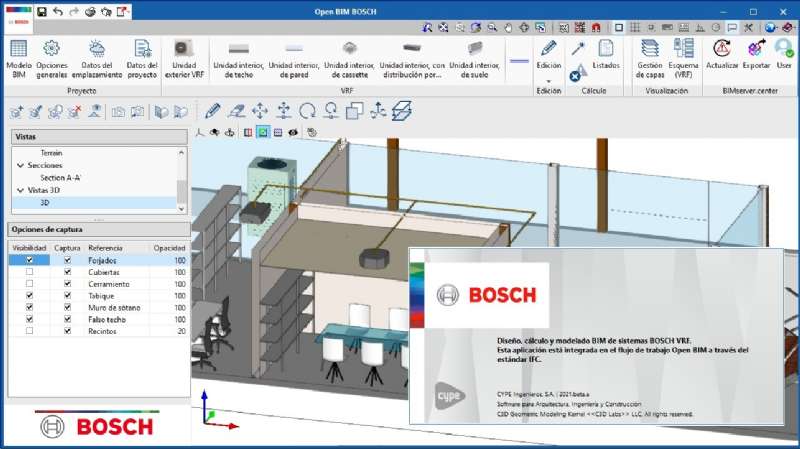
Task: Click the Cerramiento reference name
Action: [x=109, y=284]
